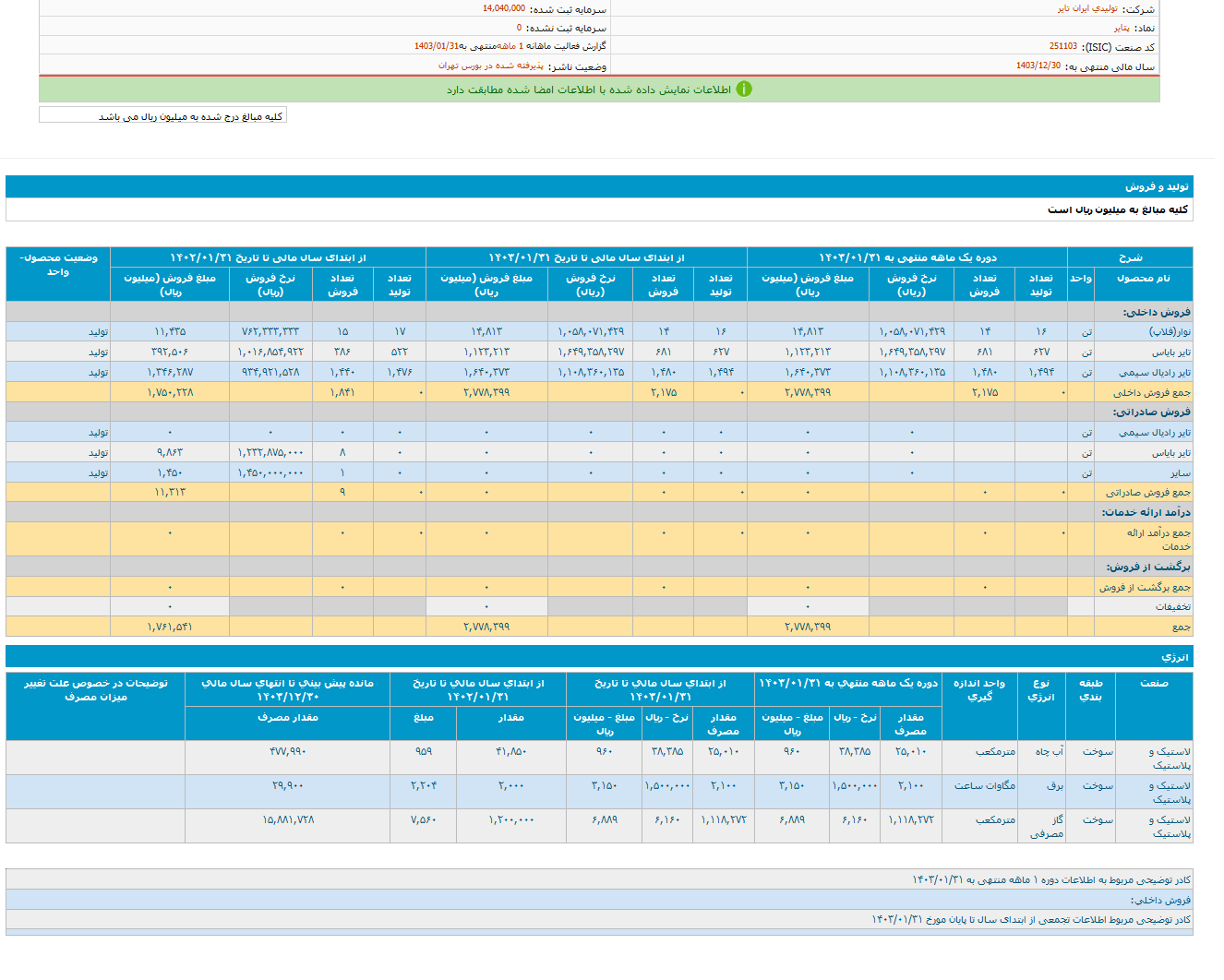This screenshot has width=1224, height=980.
Task: Click the فروش داخلی explanation row at bottom
Action: click(1159, 900)
